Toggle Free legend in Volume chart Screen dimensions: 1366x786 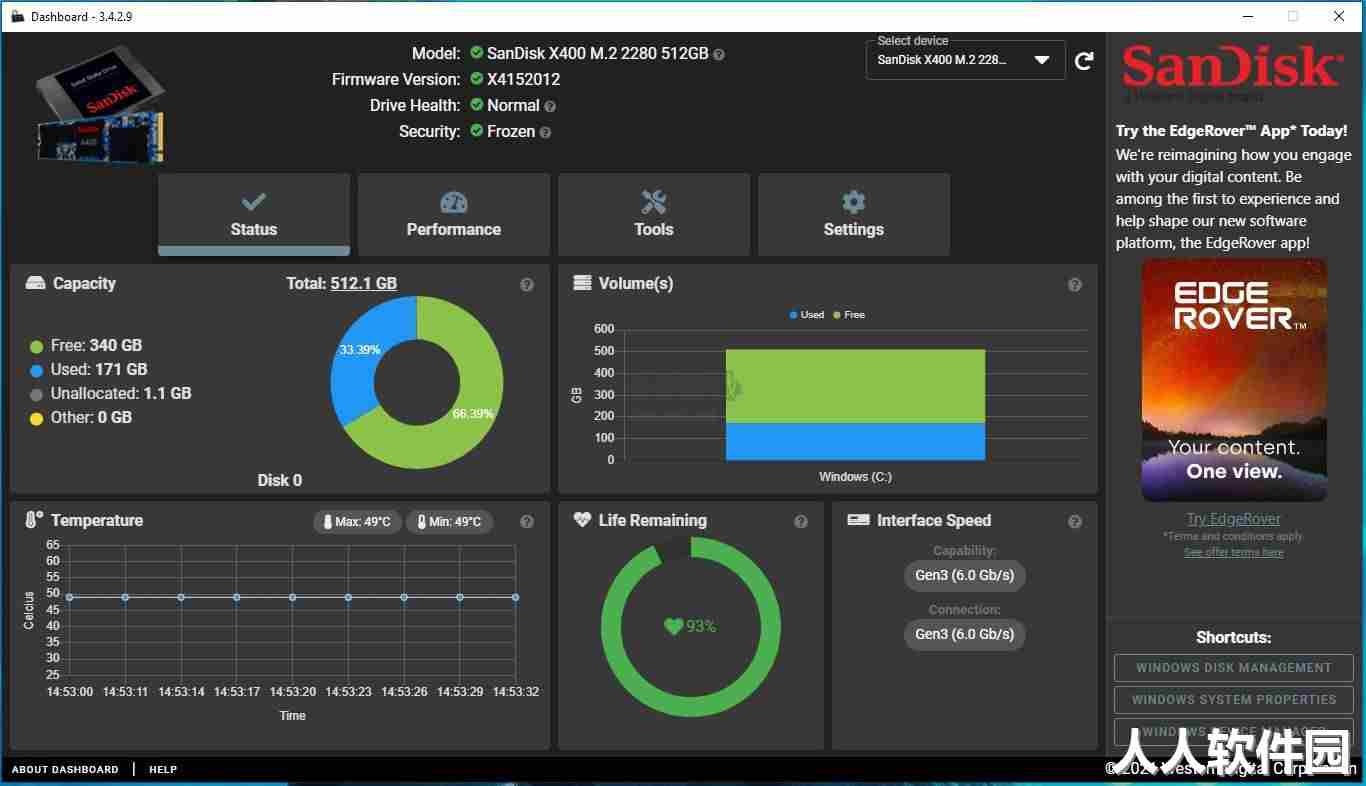(x=849, y=315)
